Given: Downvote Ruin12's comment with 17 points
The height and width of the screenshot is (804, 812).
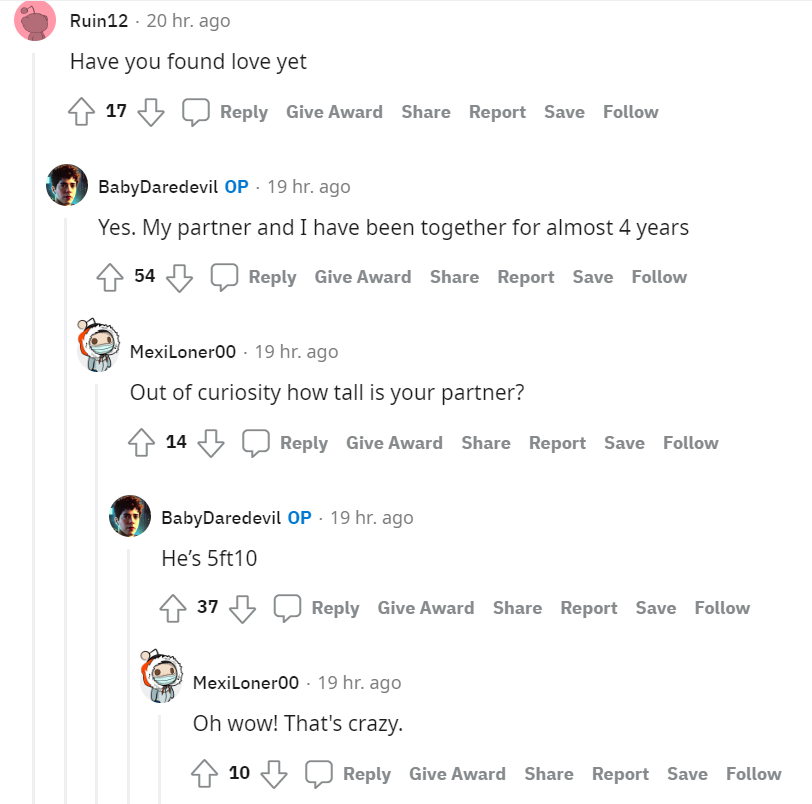Looking at the screenshot, I should click(x=151, y=112).
